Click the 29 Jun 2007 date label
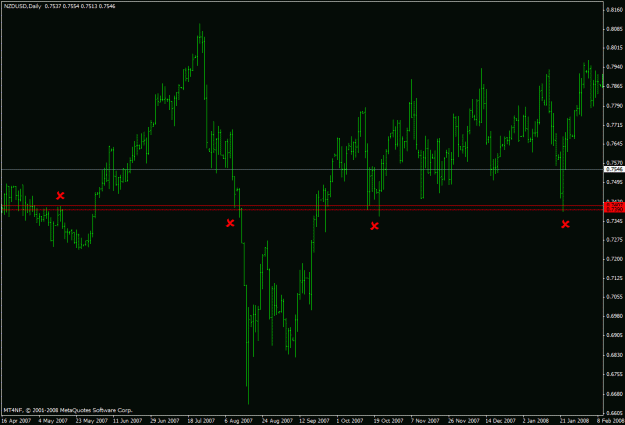625x425 pixels. (165, 421)
